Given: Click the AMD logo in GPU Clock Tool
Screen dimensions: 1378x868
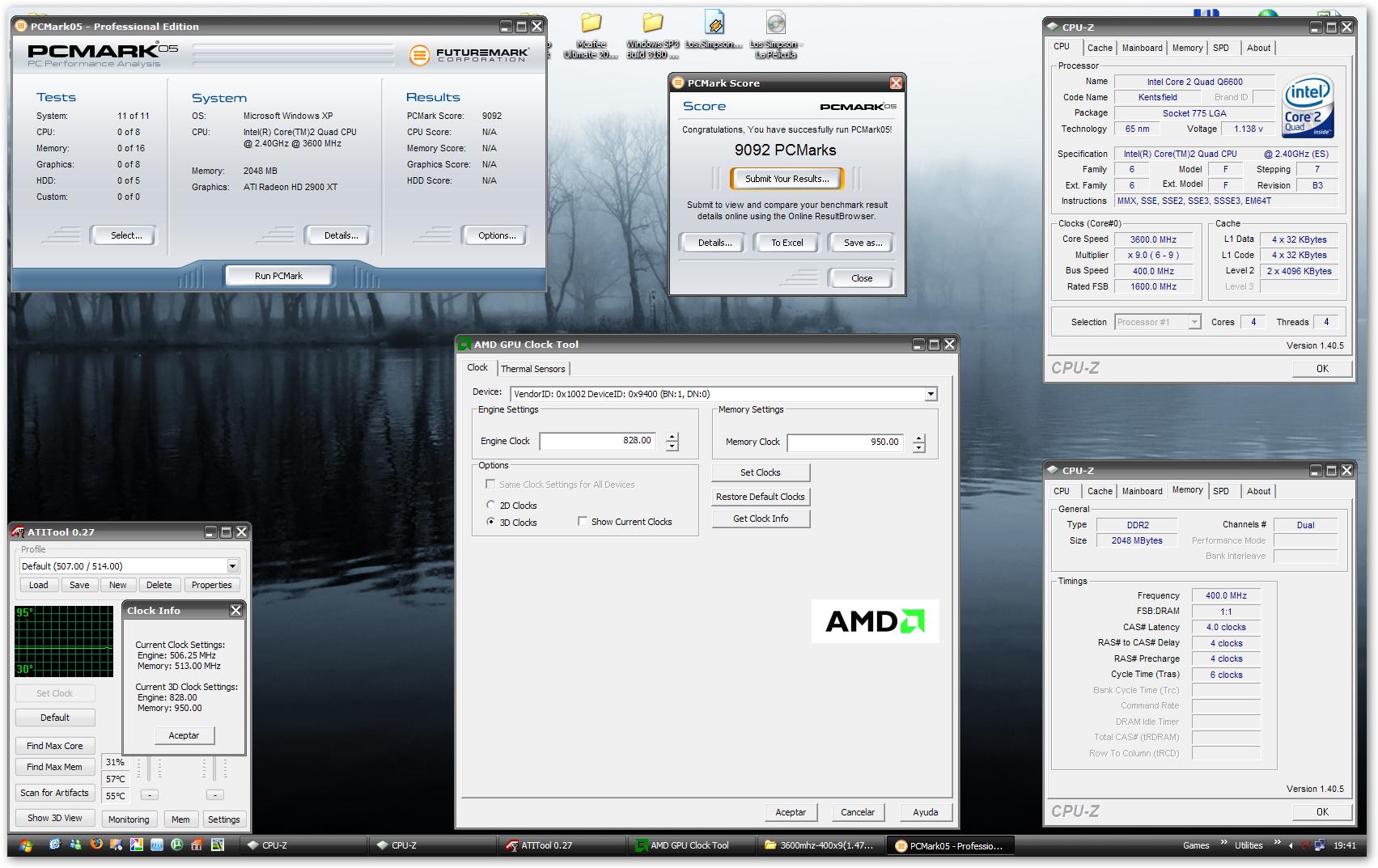Looking at the screenshot, I should point(875,621).
